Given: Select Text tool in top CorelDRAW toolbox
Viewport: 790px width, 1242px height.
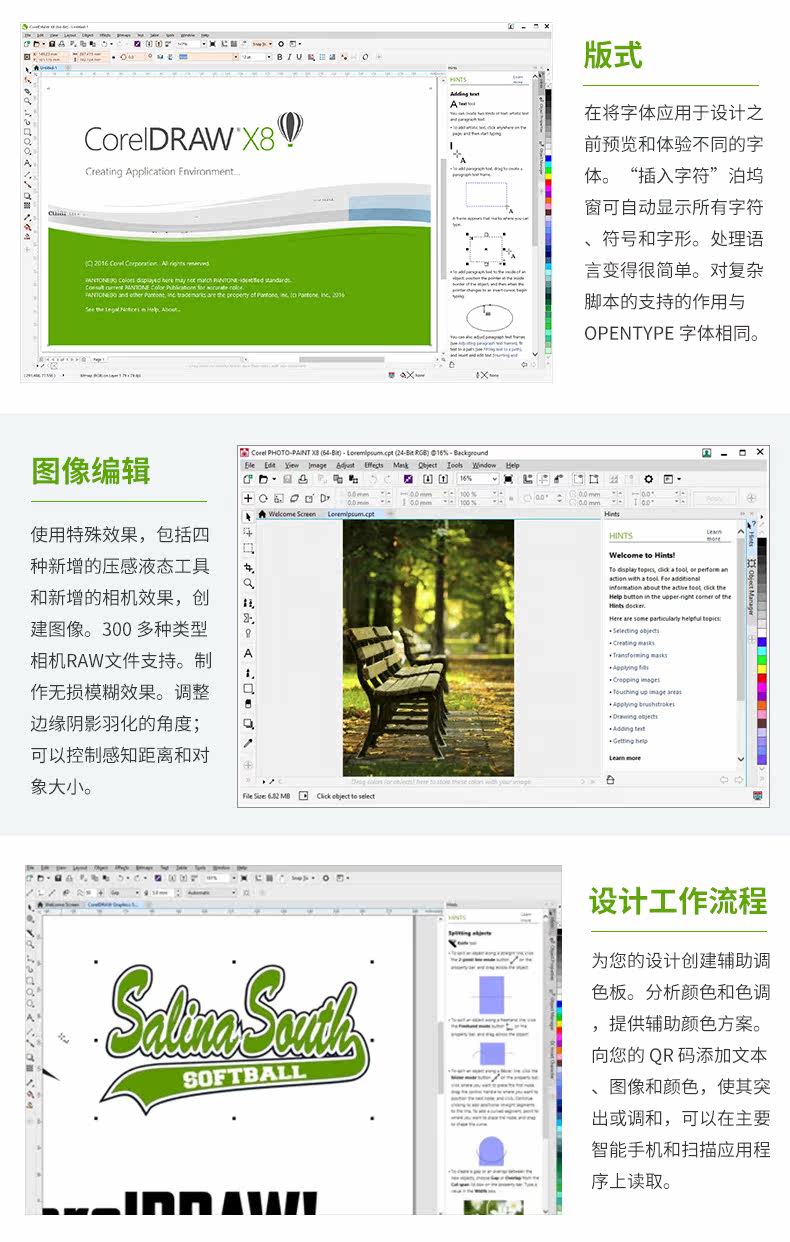Looking at the screenshot, I should [x=28, y=163].
